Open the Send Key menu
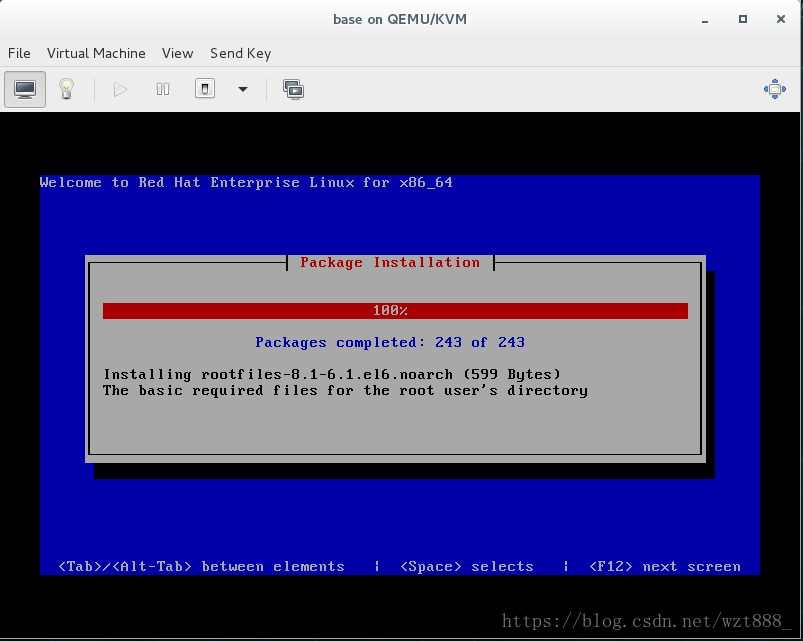Image resolution: width=803 pixels, height=641 pixels. pyautogui.click(x=240, y=53)
